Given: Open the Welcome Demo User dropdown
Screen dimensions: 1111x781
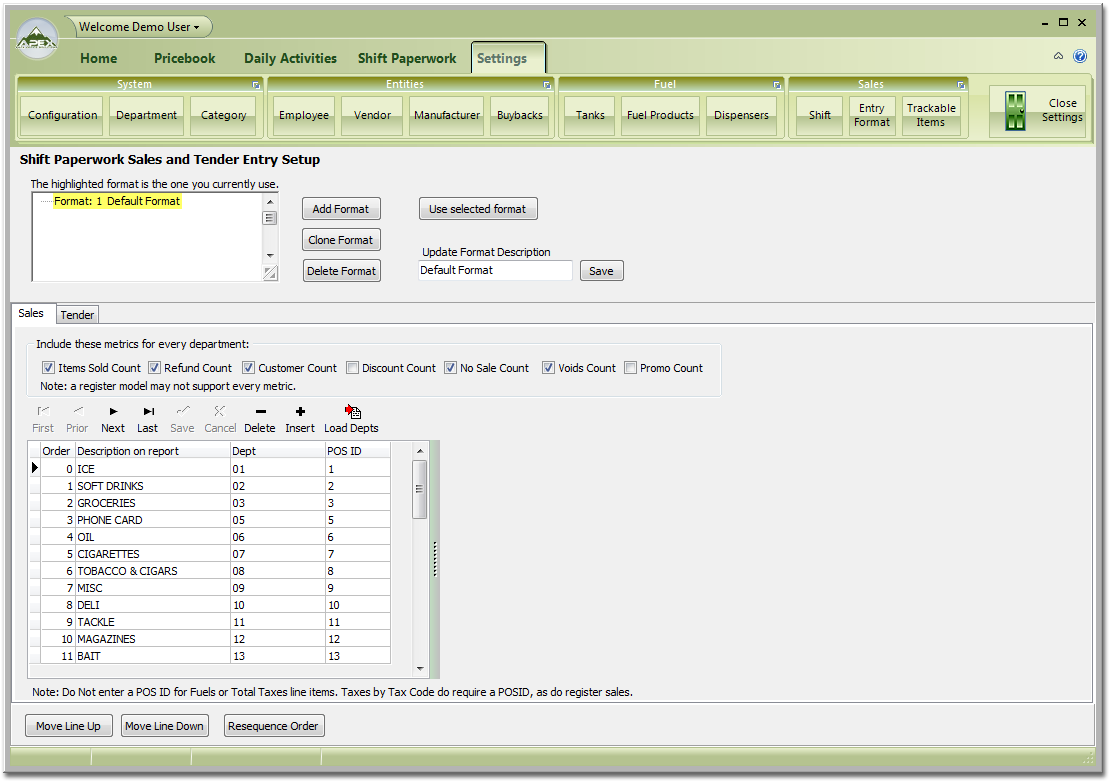Looking at the screenshot, I should 139,27.
